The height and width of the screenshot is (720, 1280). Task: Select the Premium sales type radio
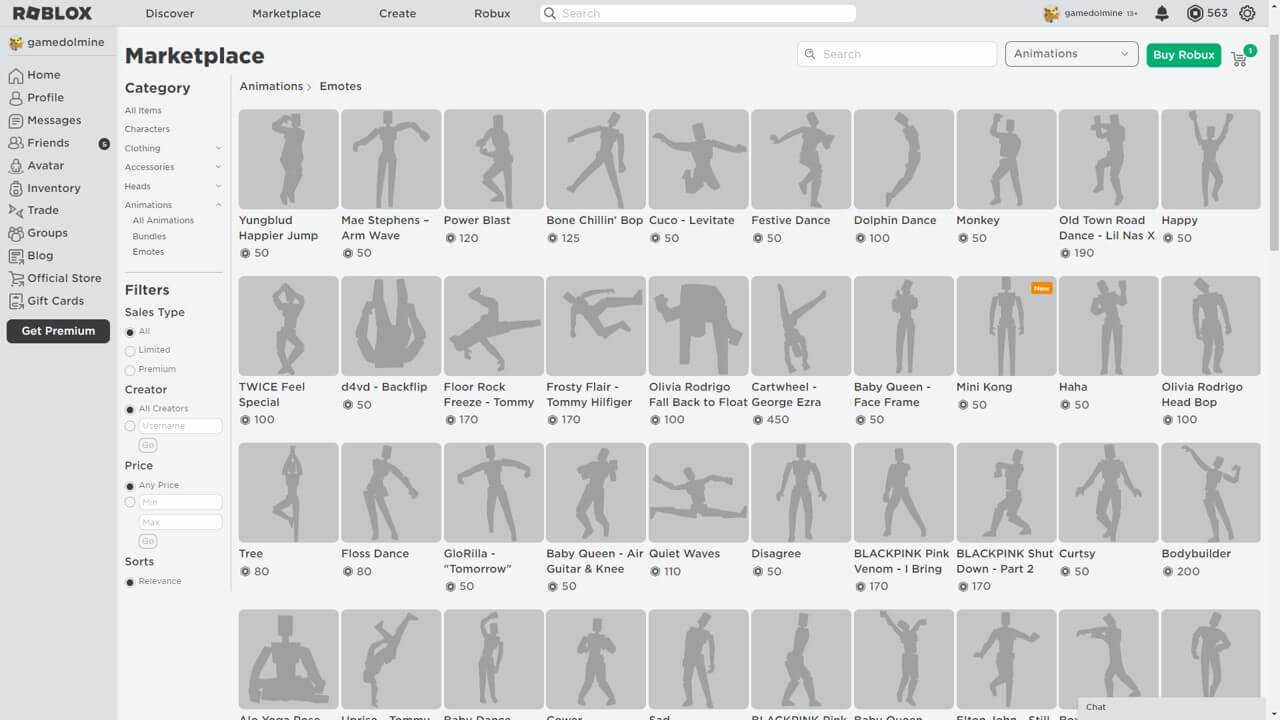coord(130,370)
